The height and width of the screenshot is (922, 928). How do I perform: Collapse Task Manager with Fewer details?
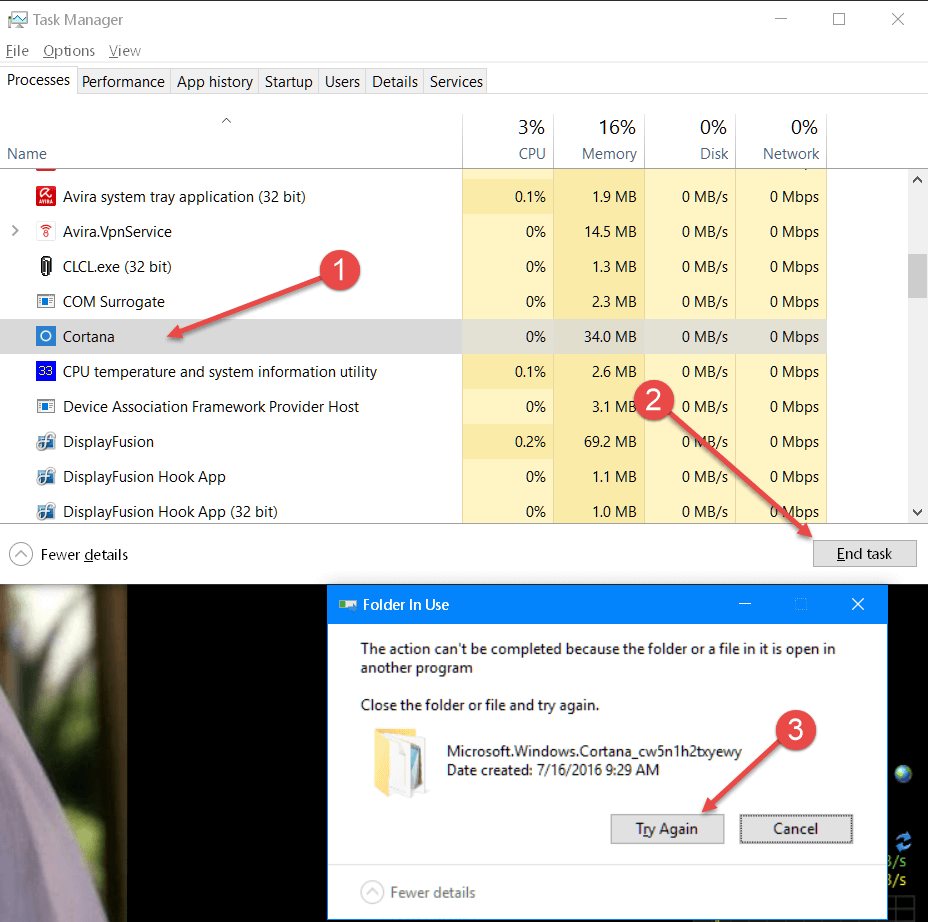point(69,555)
